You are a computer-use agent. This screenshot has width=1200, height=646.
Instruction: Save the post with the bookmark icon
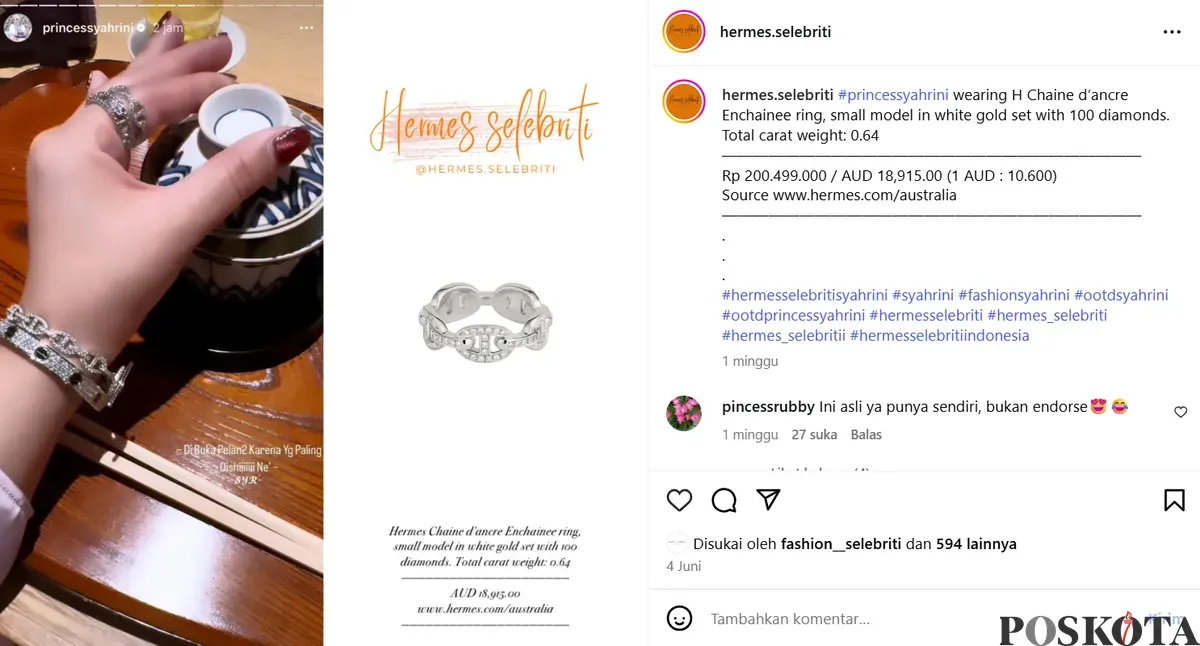coord(1174,500)
